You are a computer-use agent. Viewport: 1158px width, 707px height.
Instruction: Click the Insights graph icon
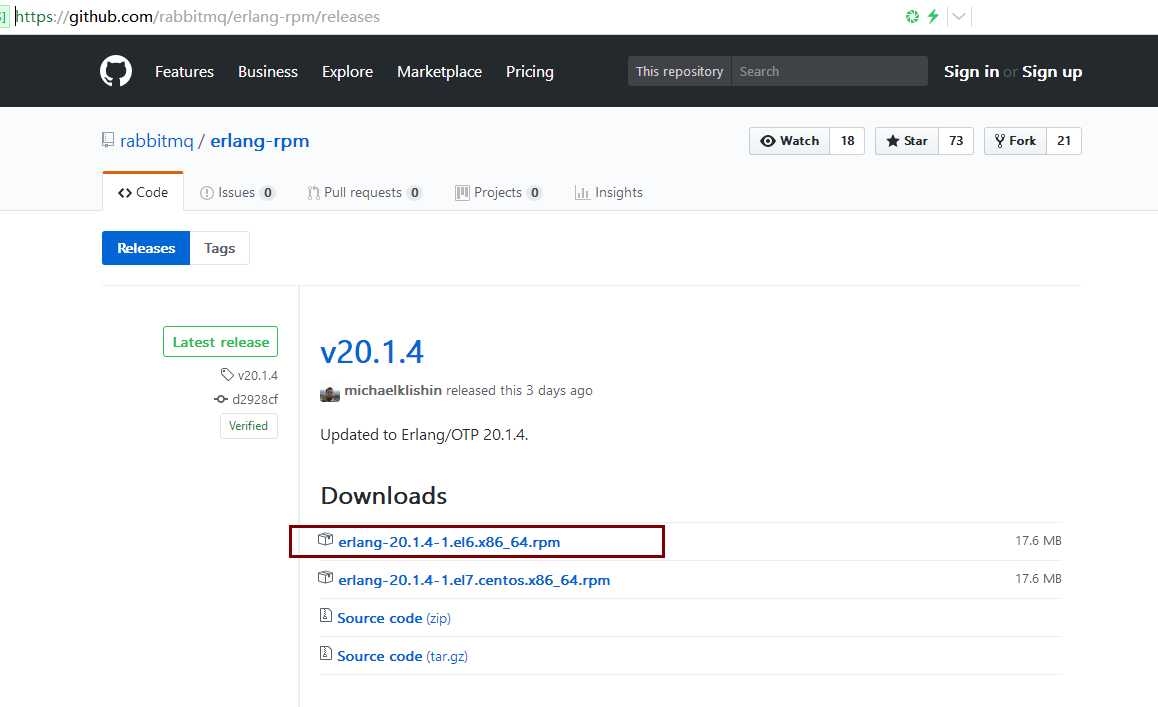(x=582, y=193)
